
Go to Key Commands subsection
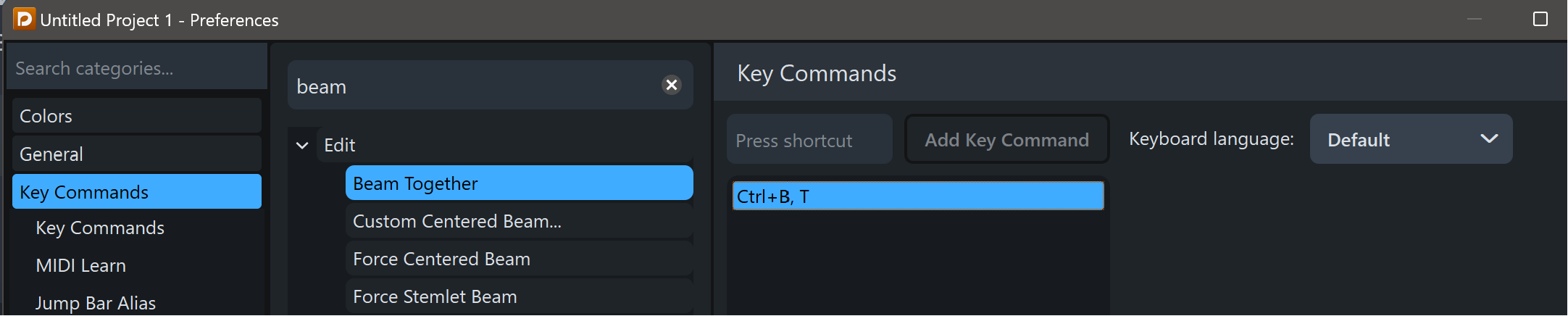coord(100,228)
